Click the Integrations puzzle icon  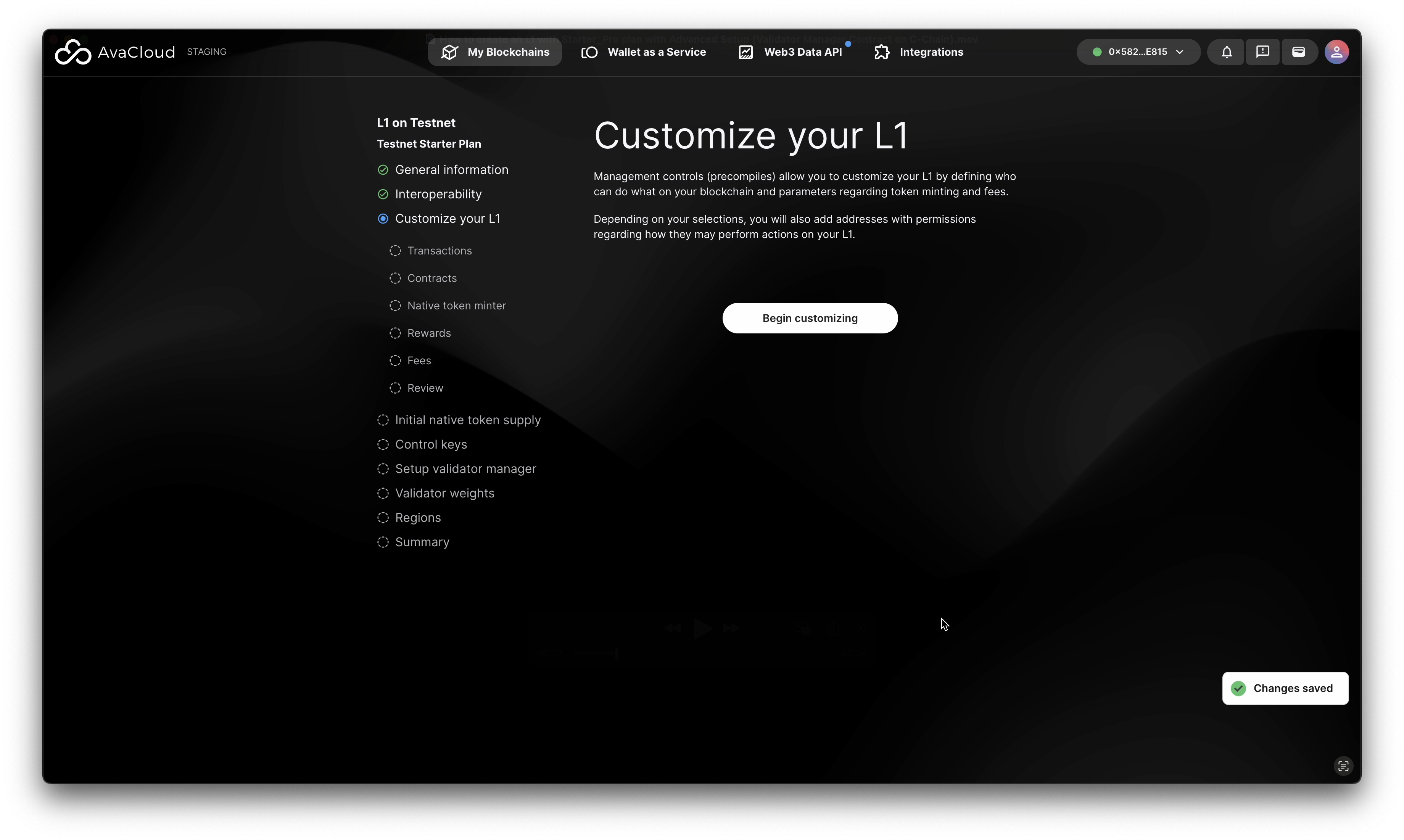pos(881,52)
